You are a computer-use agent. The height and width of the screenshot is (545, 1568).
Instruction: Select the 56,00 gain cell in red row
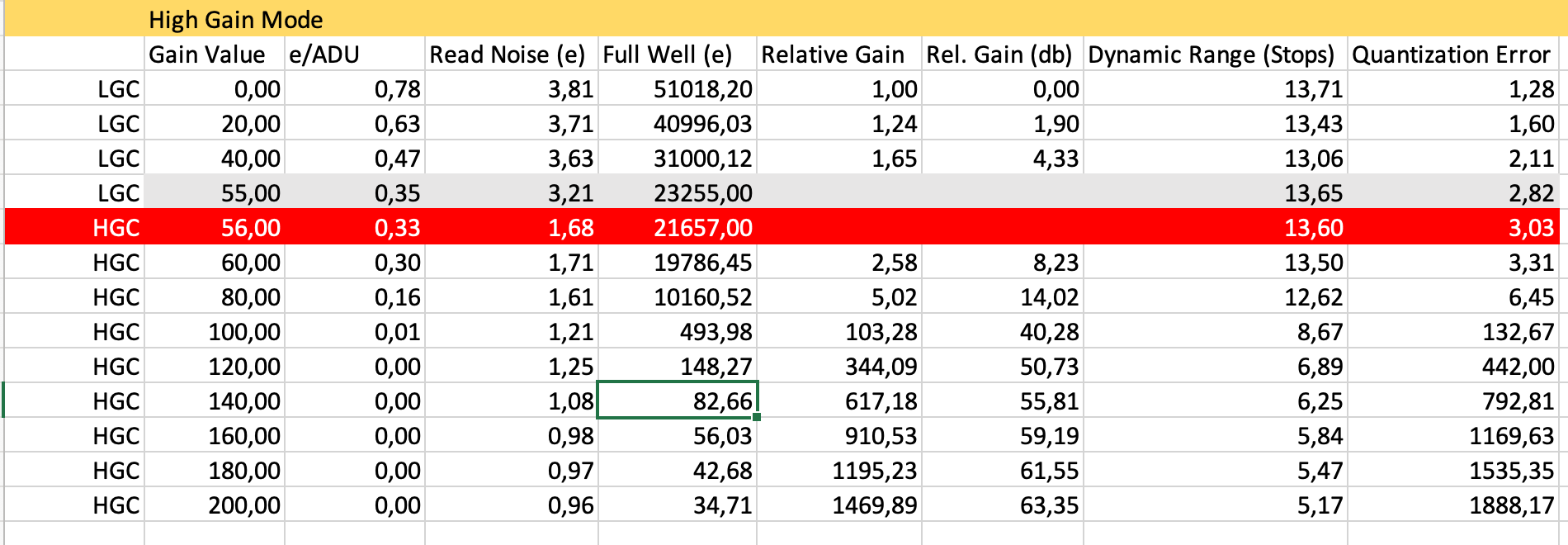click(x=215, y=227)
